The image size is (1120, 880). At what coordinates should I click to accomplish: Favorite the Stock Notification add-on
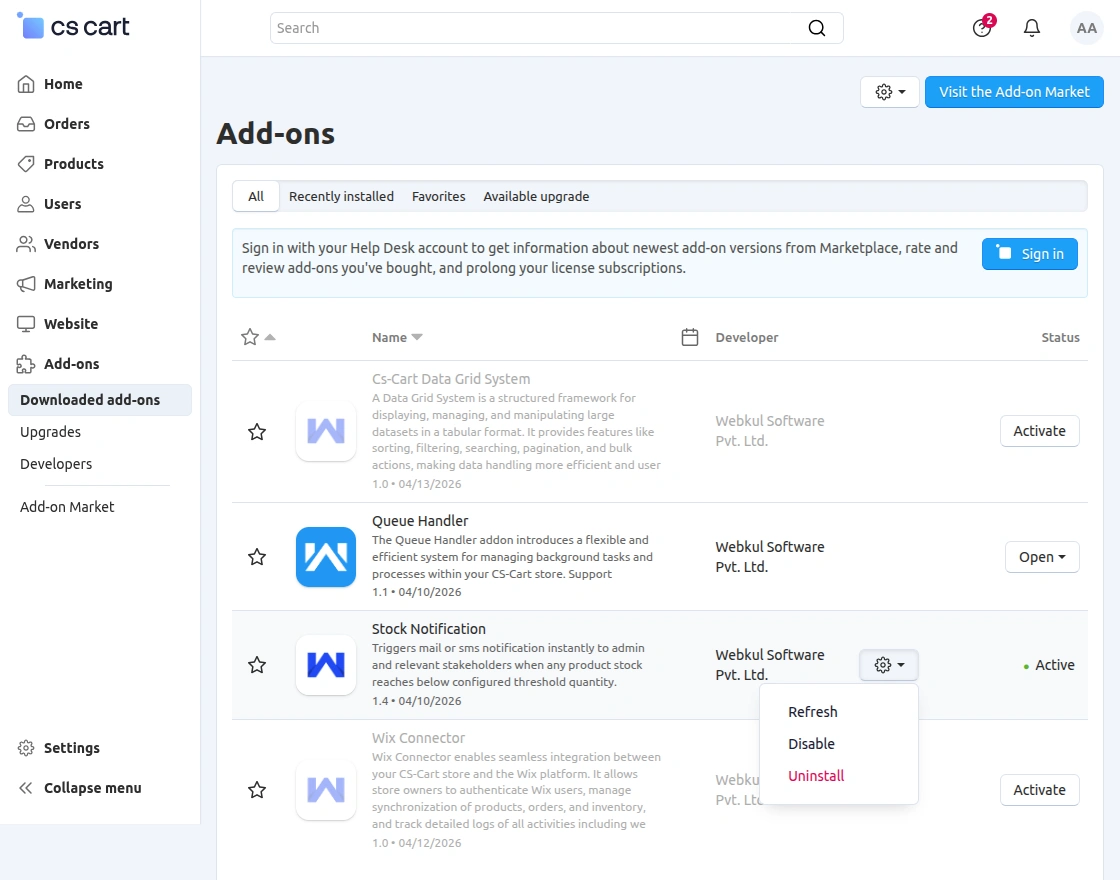(x=257, y=665)
